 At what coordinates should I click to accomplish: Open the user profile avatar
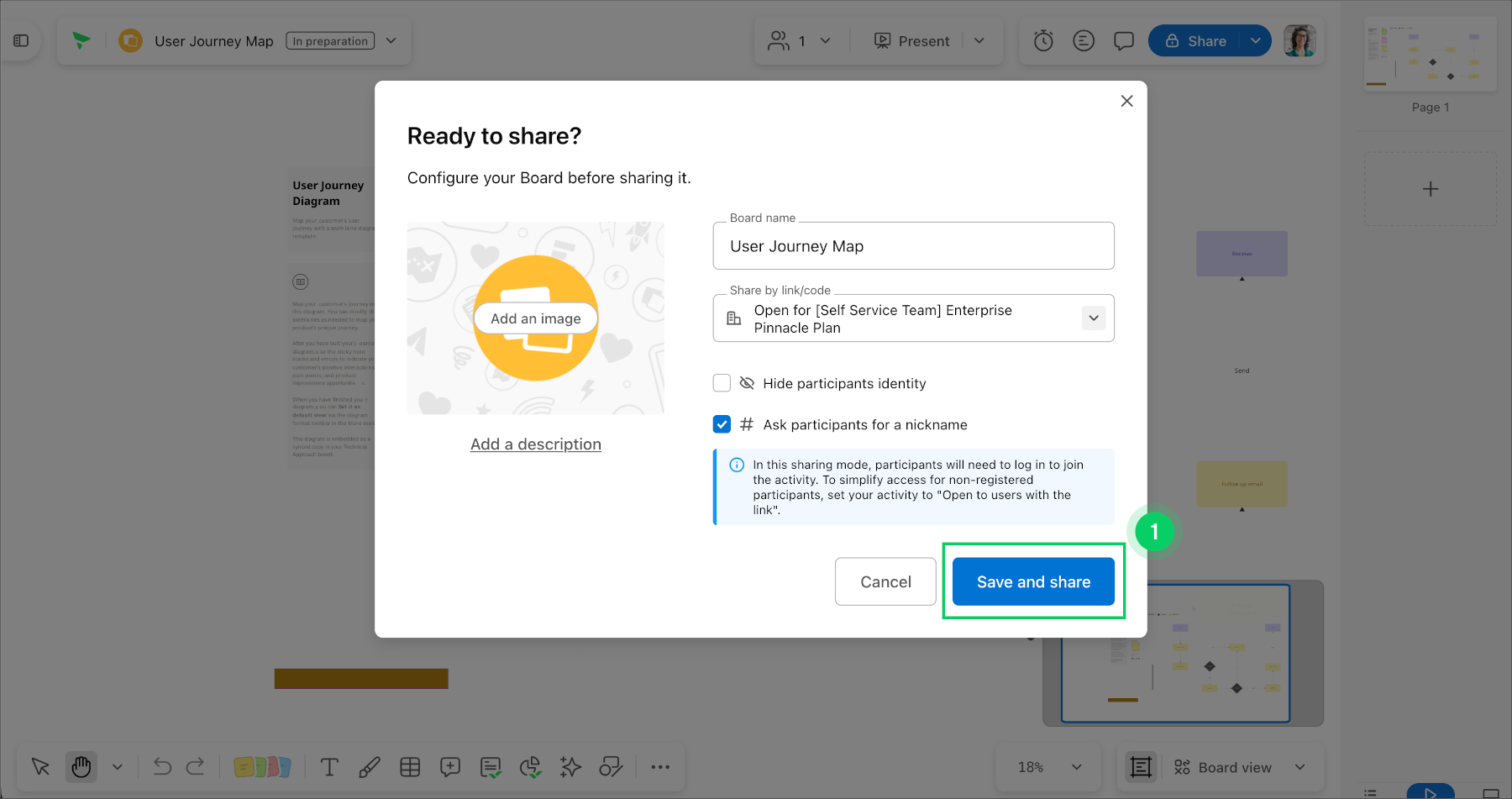(1299, 40)
